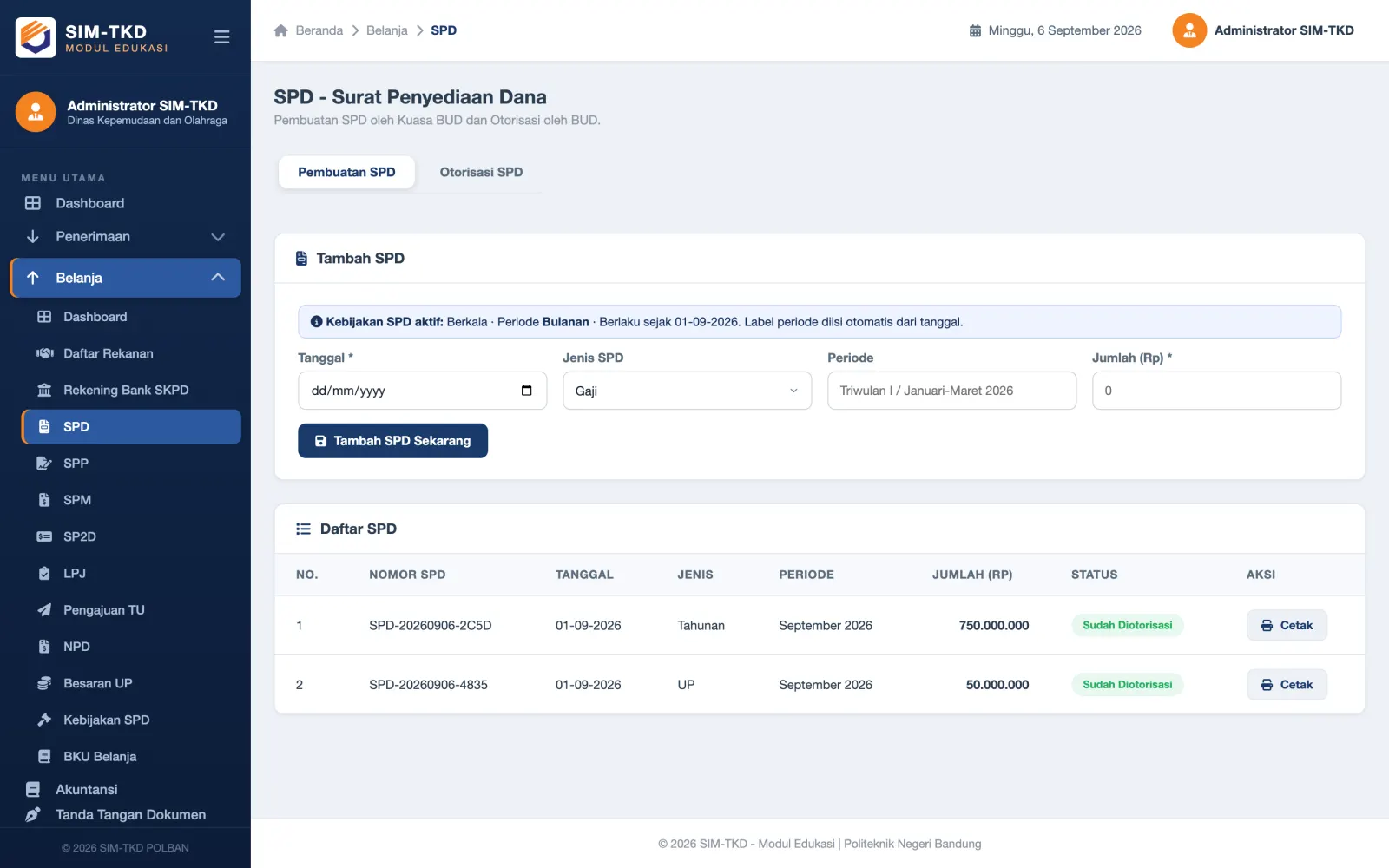Click the Periode text field

tap(951, 391)
